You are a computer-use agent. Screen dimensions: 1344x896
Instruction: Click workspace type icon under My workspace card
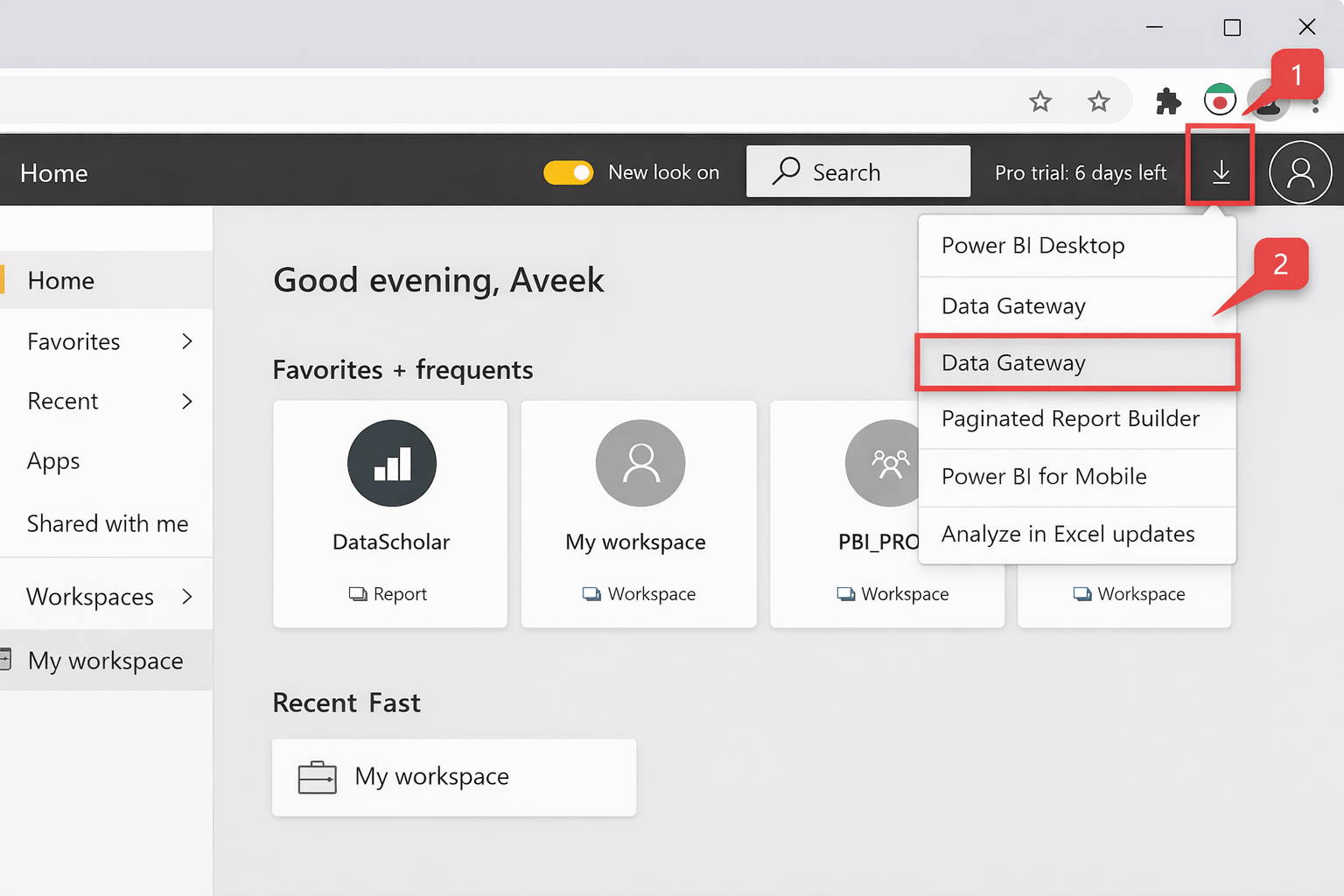592,594
